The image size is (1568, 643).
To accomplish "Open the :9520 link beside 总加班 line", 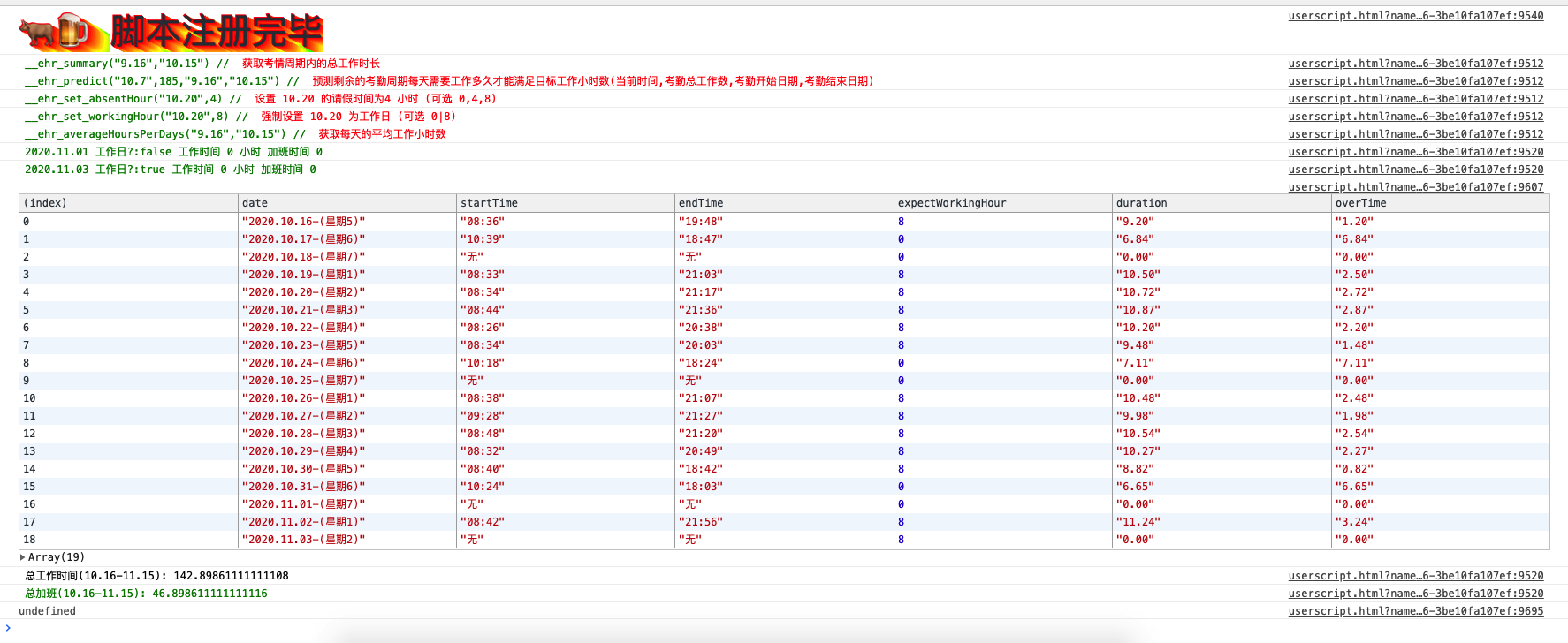I will pos(1416,594).
